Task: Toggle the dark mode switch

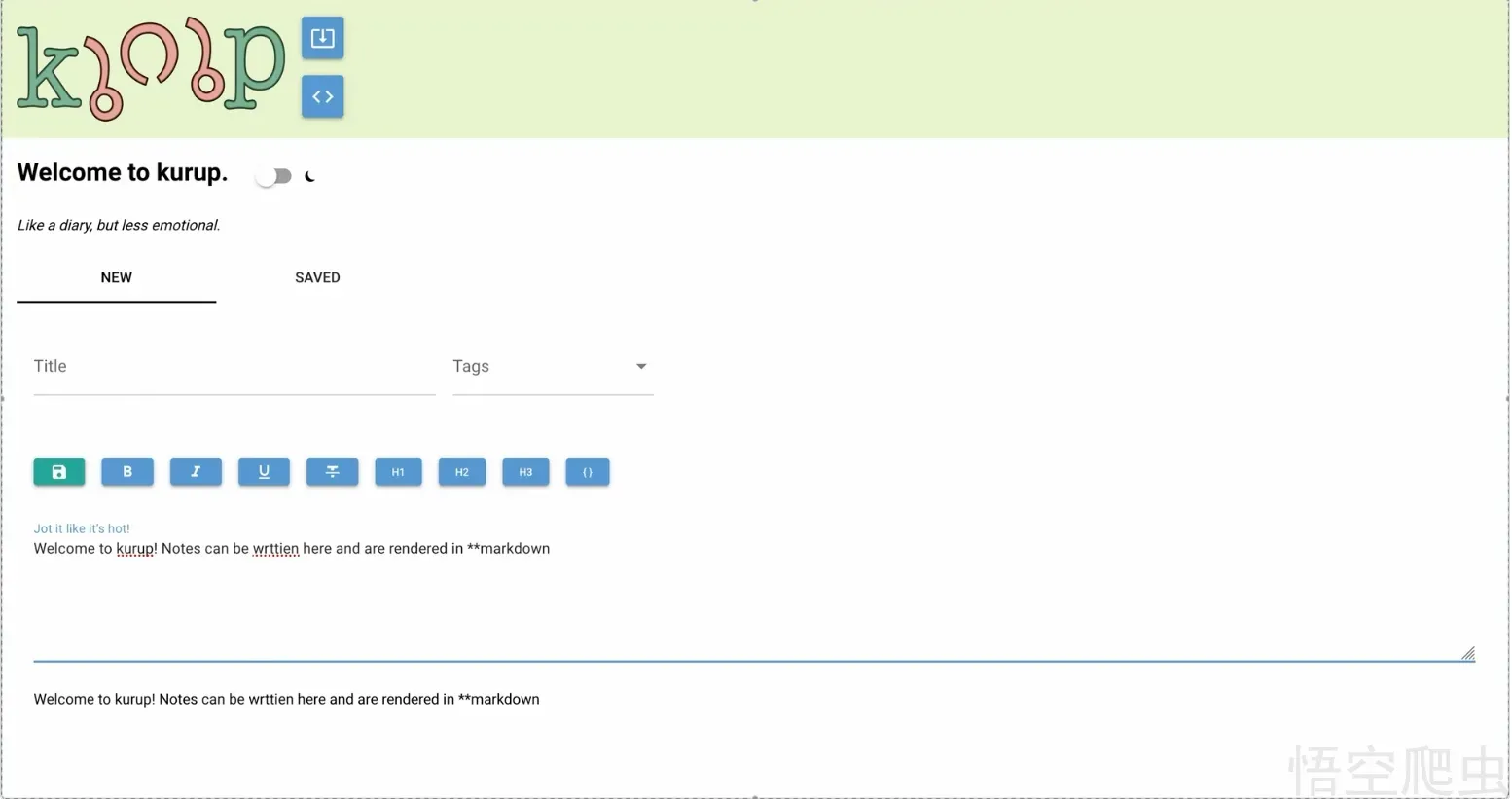Action: click(273, 176)
